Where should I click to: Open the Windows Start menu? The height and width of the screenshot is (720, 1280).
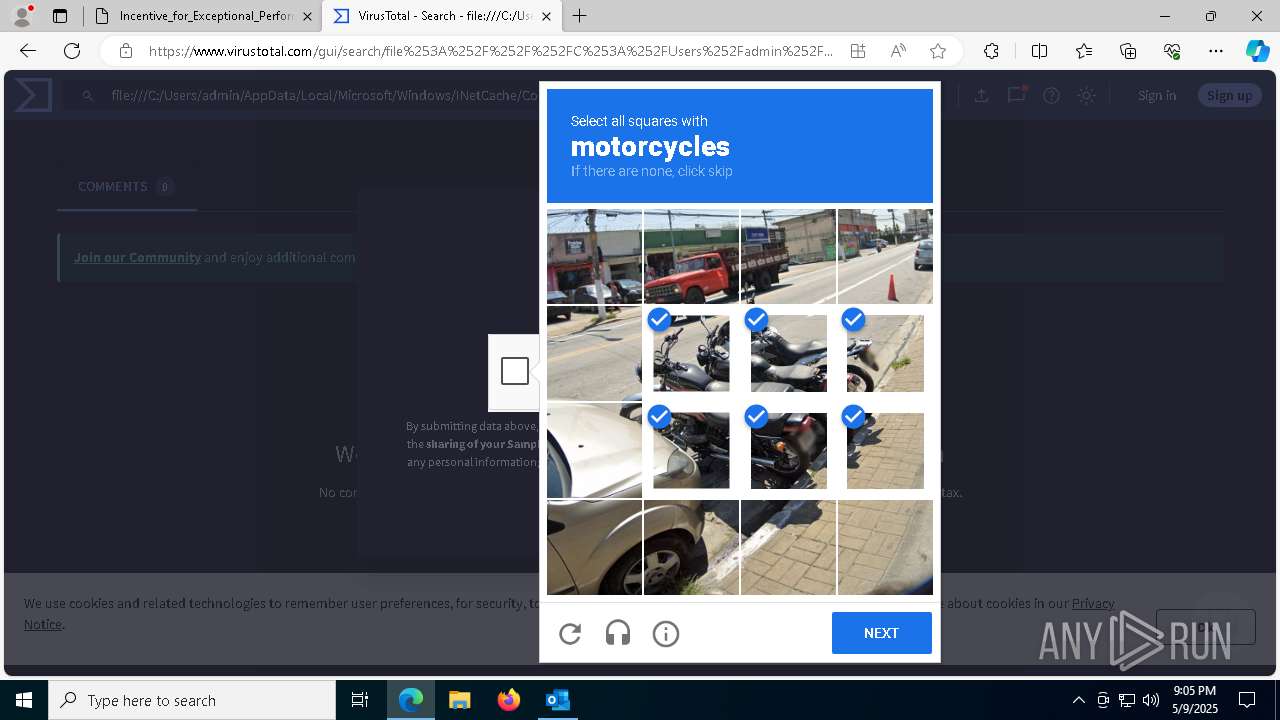tap(24, 700)
